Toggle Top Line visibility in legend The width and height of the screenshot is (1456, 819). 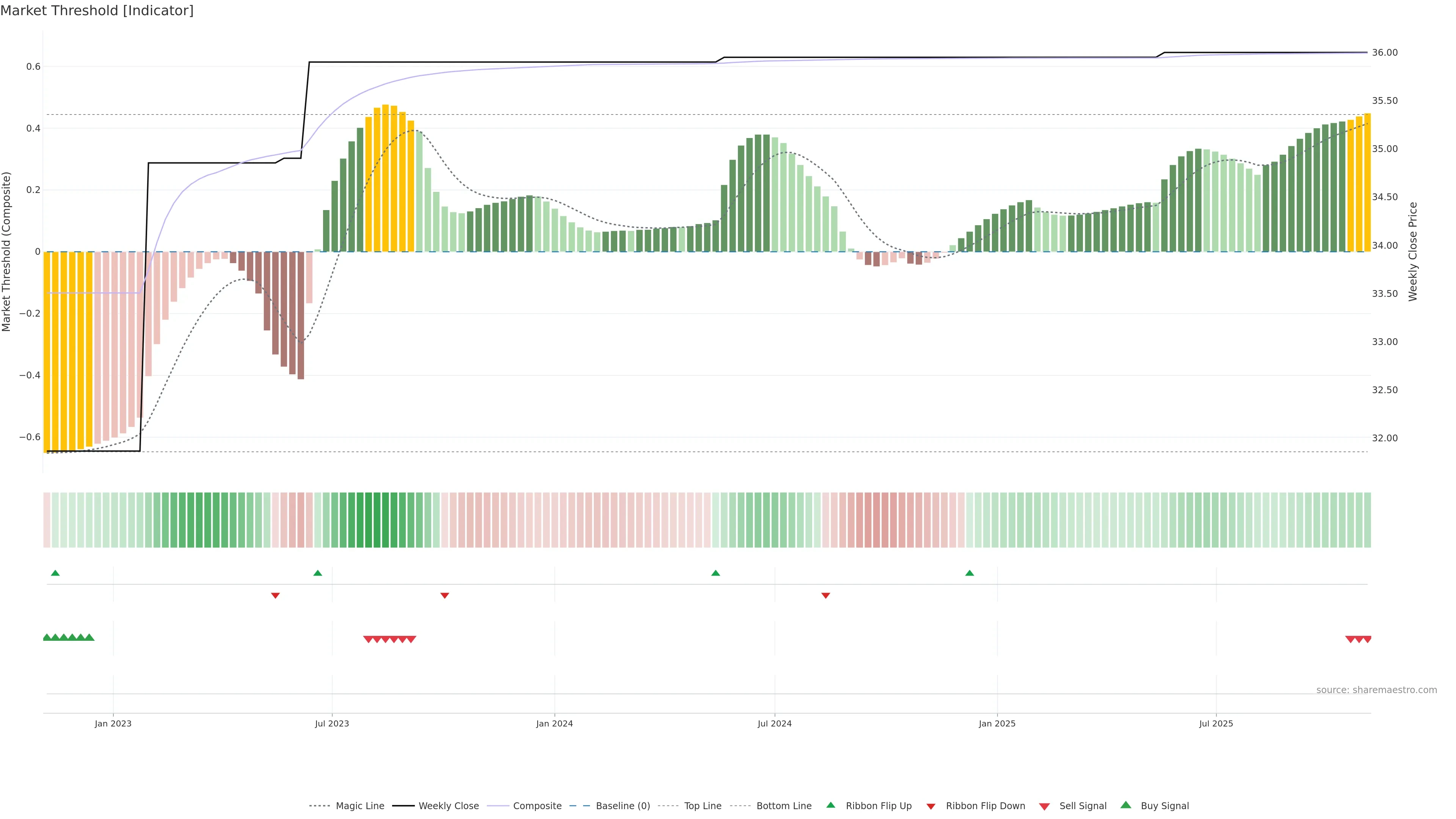click(x=703, y=806)
